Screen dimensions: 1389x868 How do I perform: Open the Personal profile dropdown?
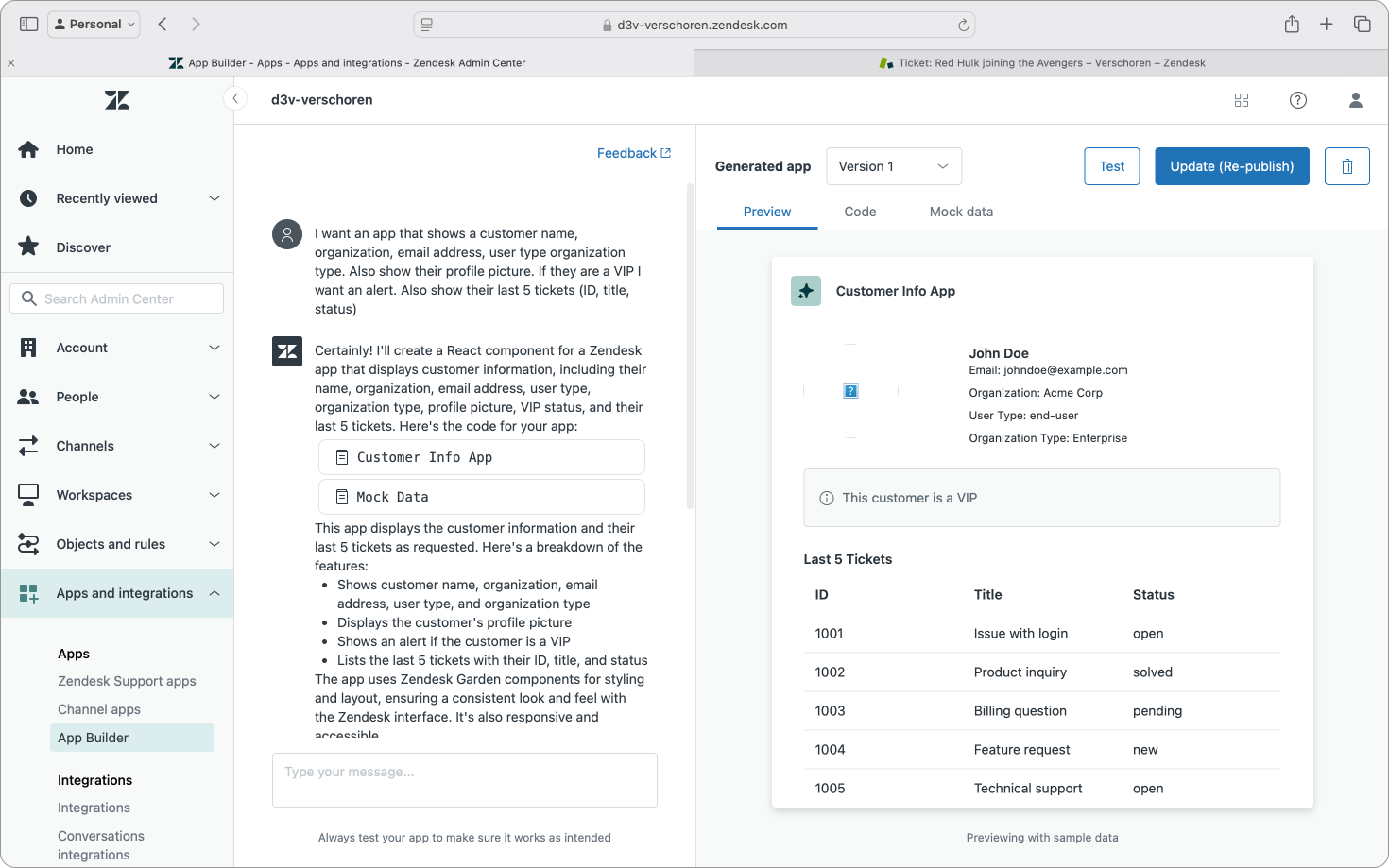[x=94, y=24]
